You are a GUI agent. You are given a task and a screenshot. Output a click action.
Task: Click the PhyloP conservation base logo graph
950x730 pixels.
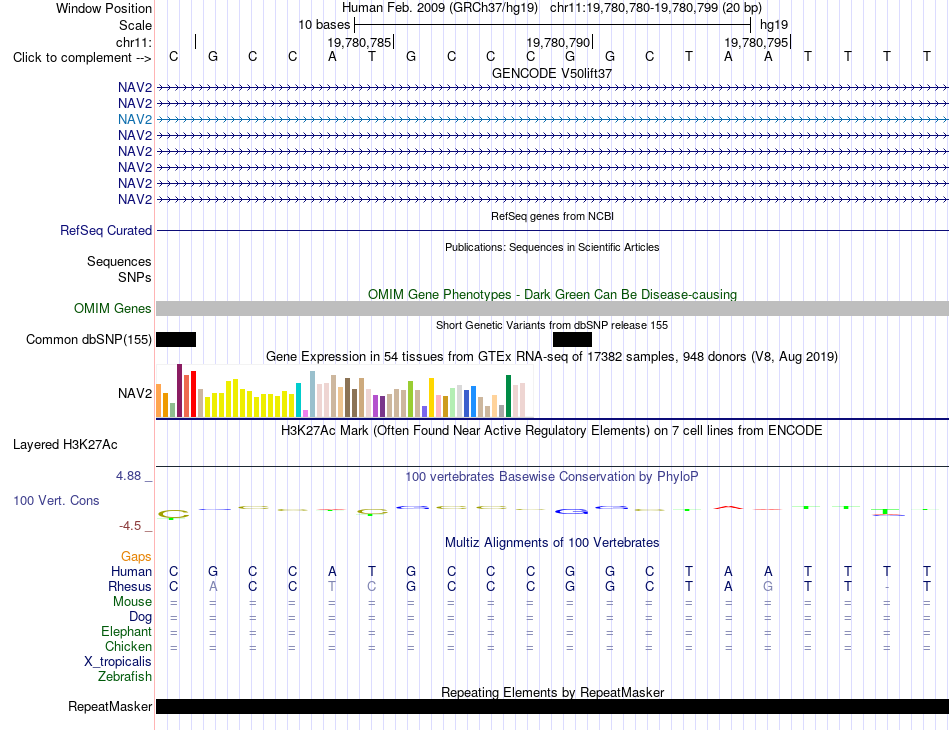click(x=552, y=511)
